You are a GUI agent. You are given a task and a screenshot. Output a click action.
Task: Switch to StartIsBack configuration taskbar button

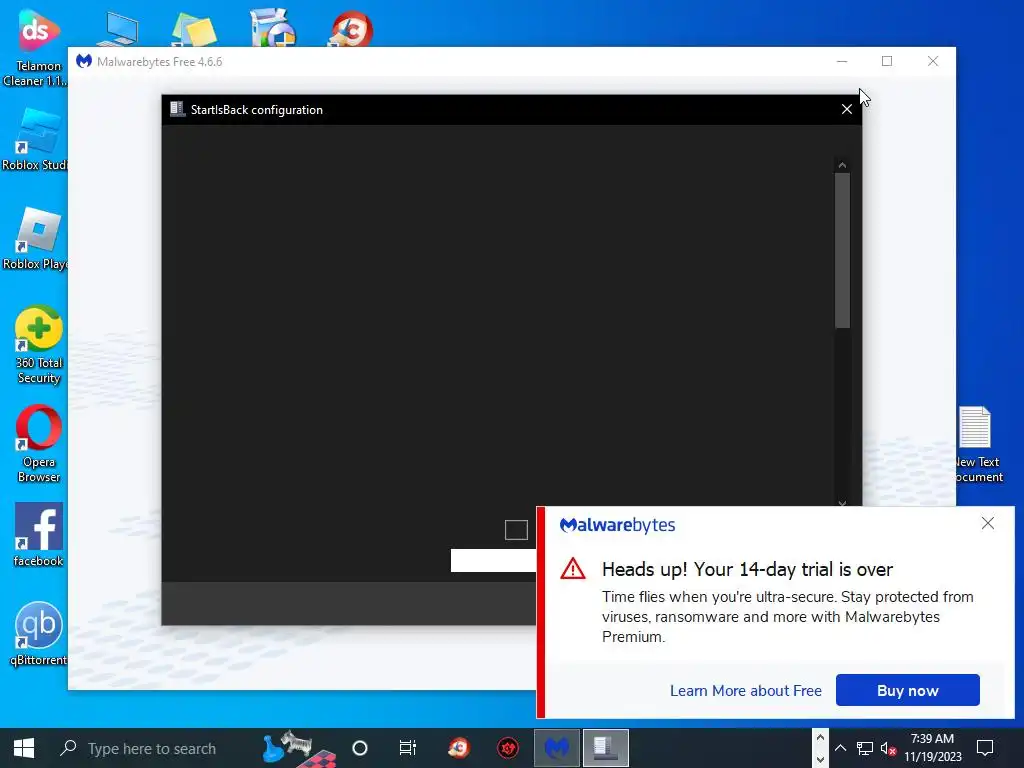point(605,748)
